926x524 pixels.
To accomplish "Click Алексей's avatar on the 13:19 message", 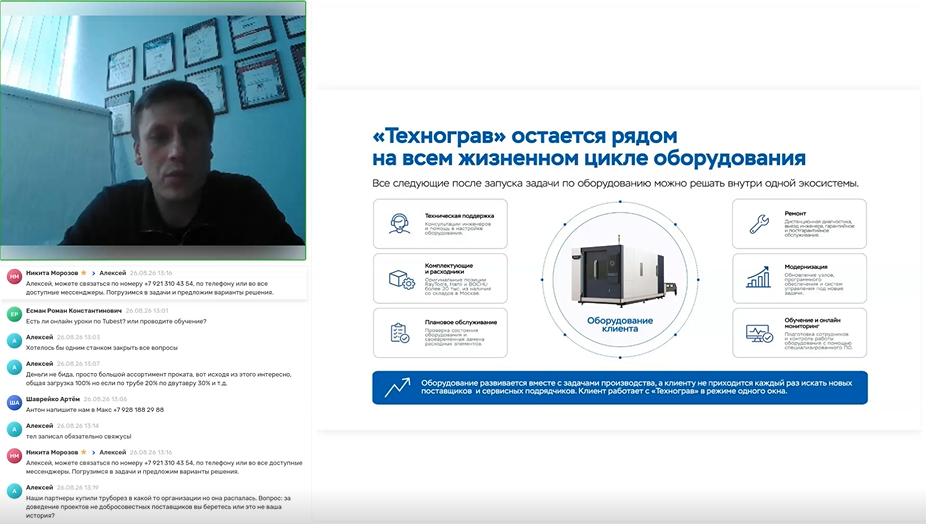I will (14, 491).
